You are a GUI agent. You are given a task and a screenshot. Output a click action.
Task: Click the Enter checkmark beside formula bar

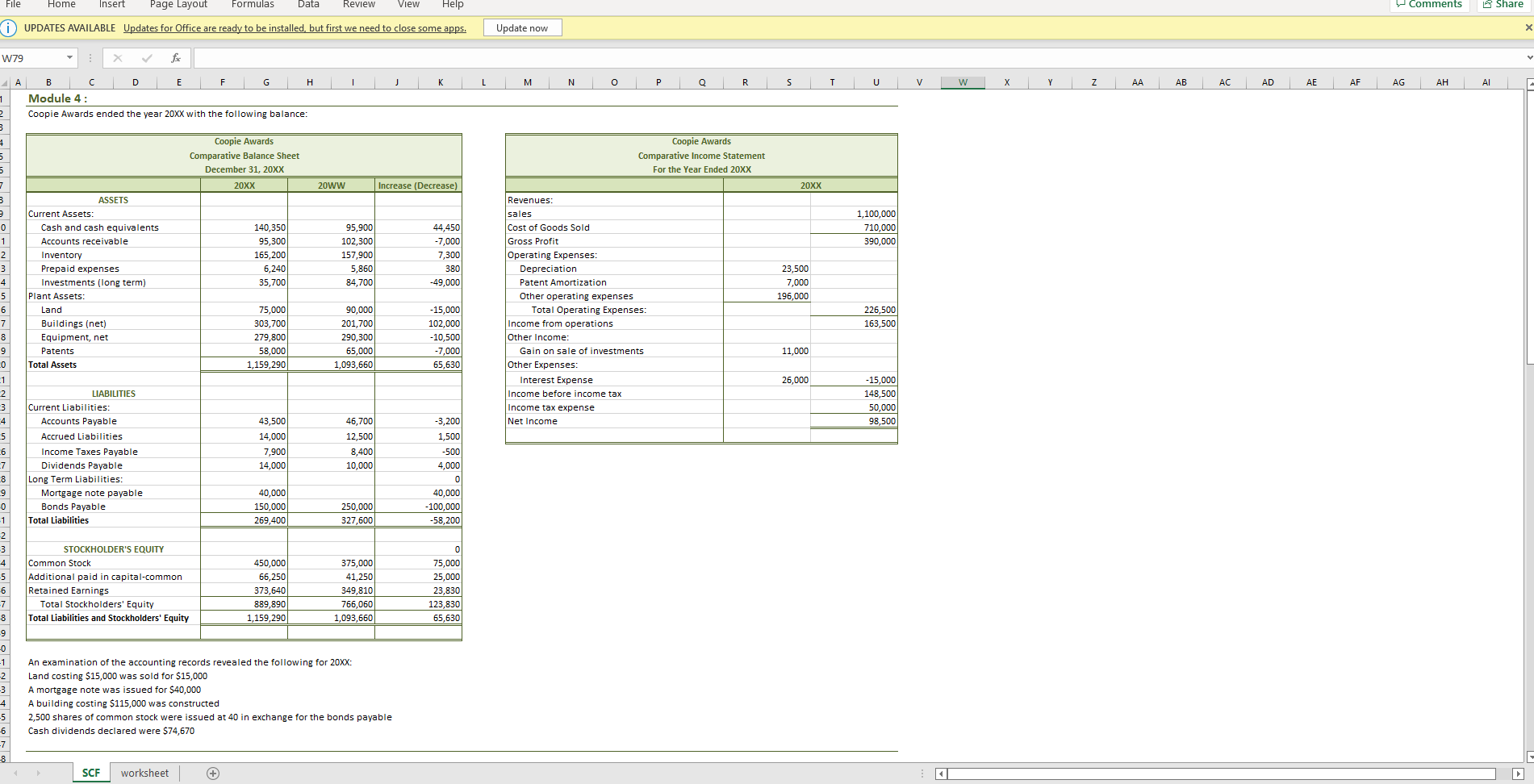click(x=147, y=57)
